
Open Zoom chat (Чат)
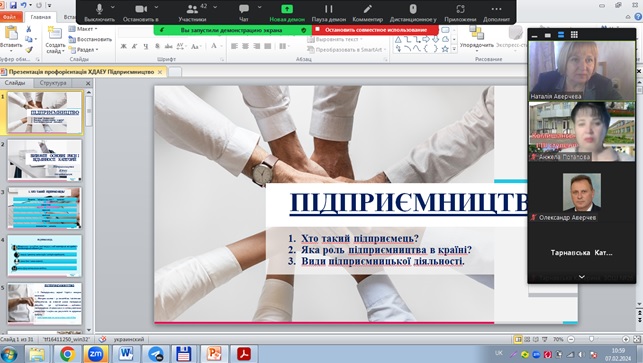(x=244, y=12)
